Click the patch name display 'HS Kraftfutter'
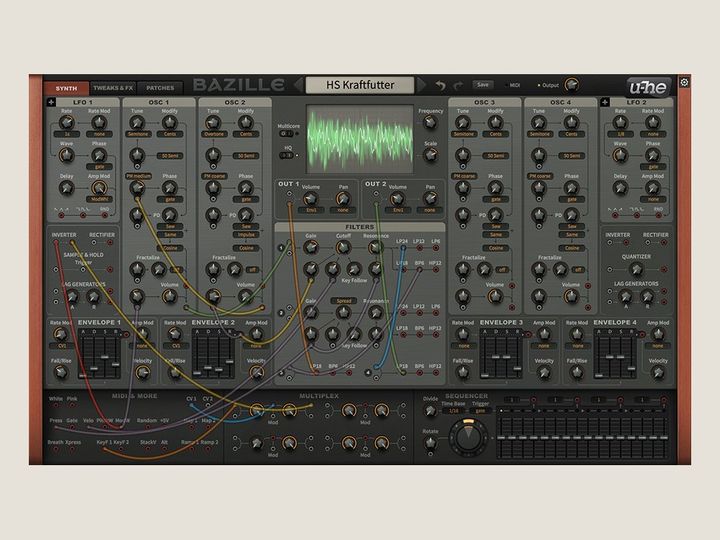Screen dimensions: 720x540 [360, 85]
